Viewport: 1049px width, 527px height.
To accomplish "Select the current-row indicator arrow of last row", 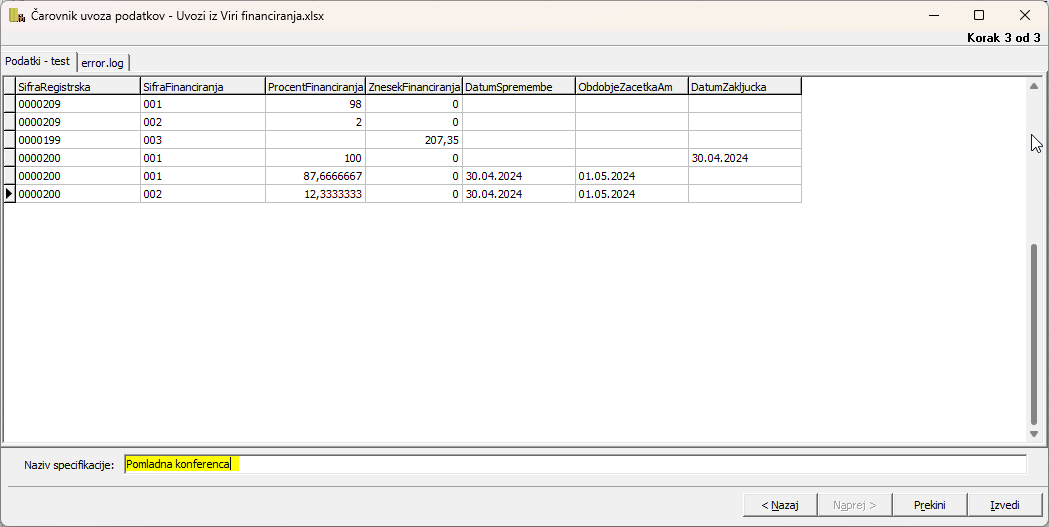I will click(x=9, y=194).
